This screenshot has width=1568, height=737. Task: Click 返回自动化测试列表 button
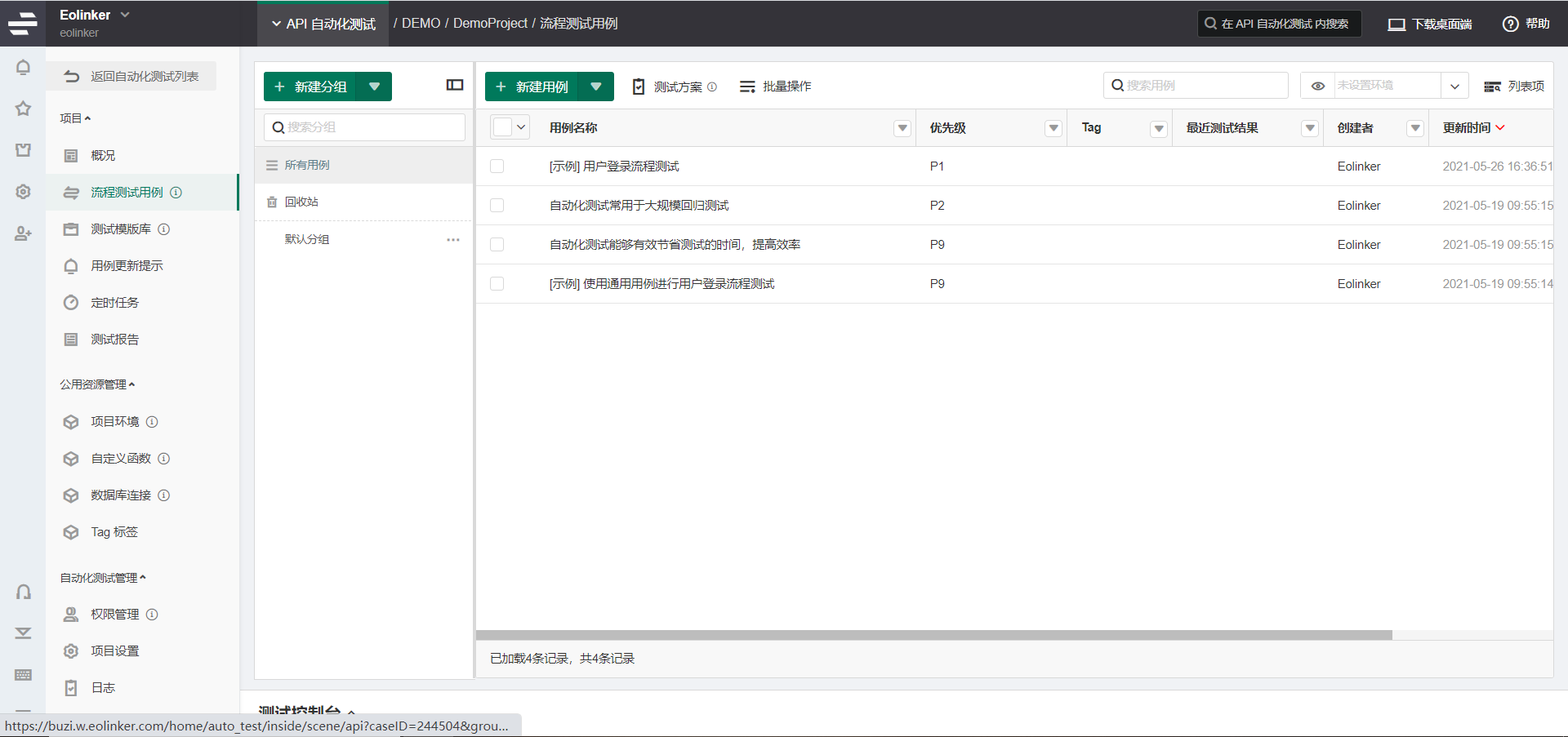(x=131, y=76)
